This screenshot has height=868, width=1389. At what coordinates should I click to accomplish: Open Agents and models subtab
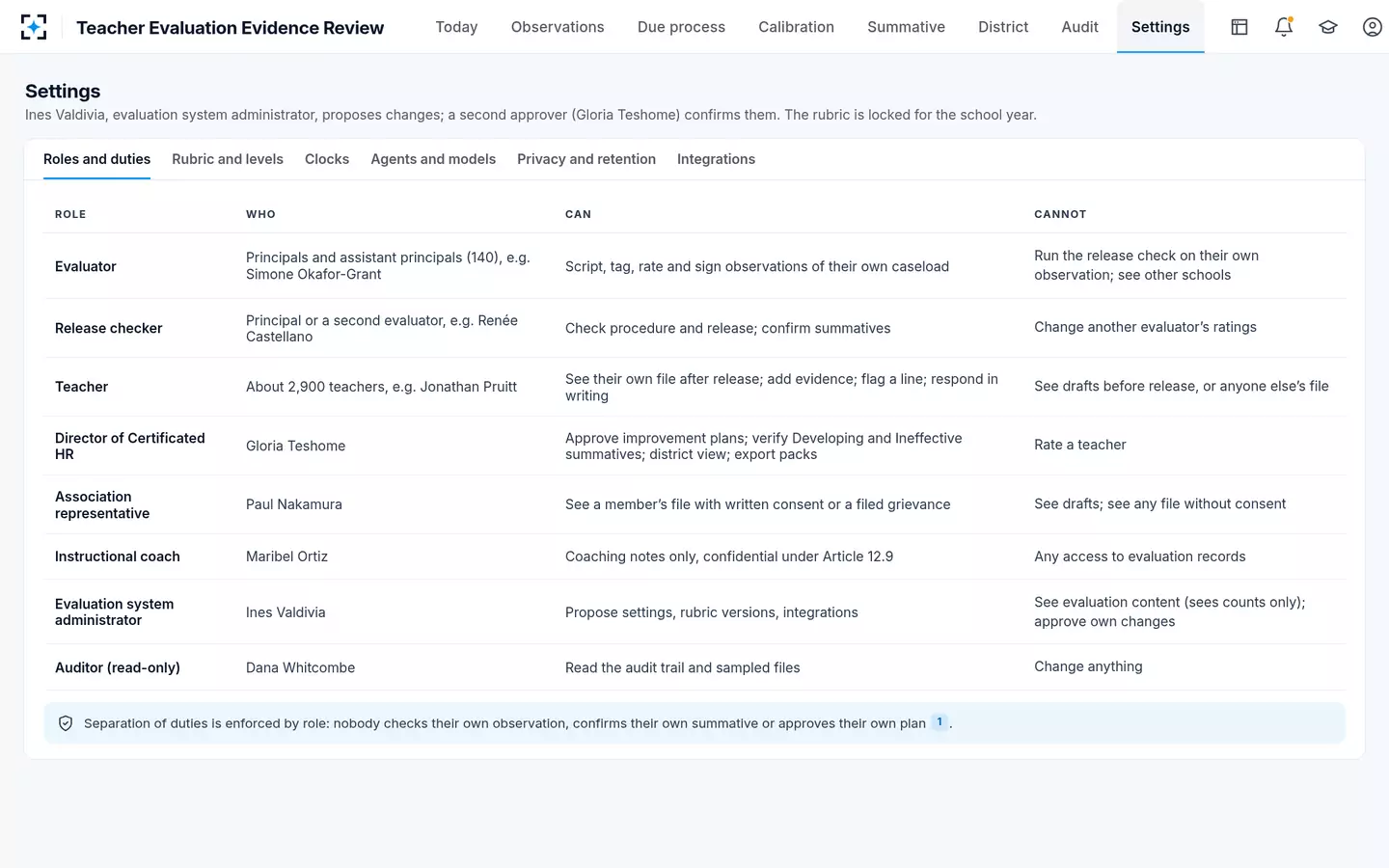433,159
